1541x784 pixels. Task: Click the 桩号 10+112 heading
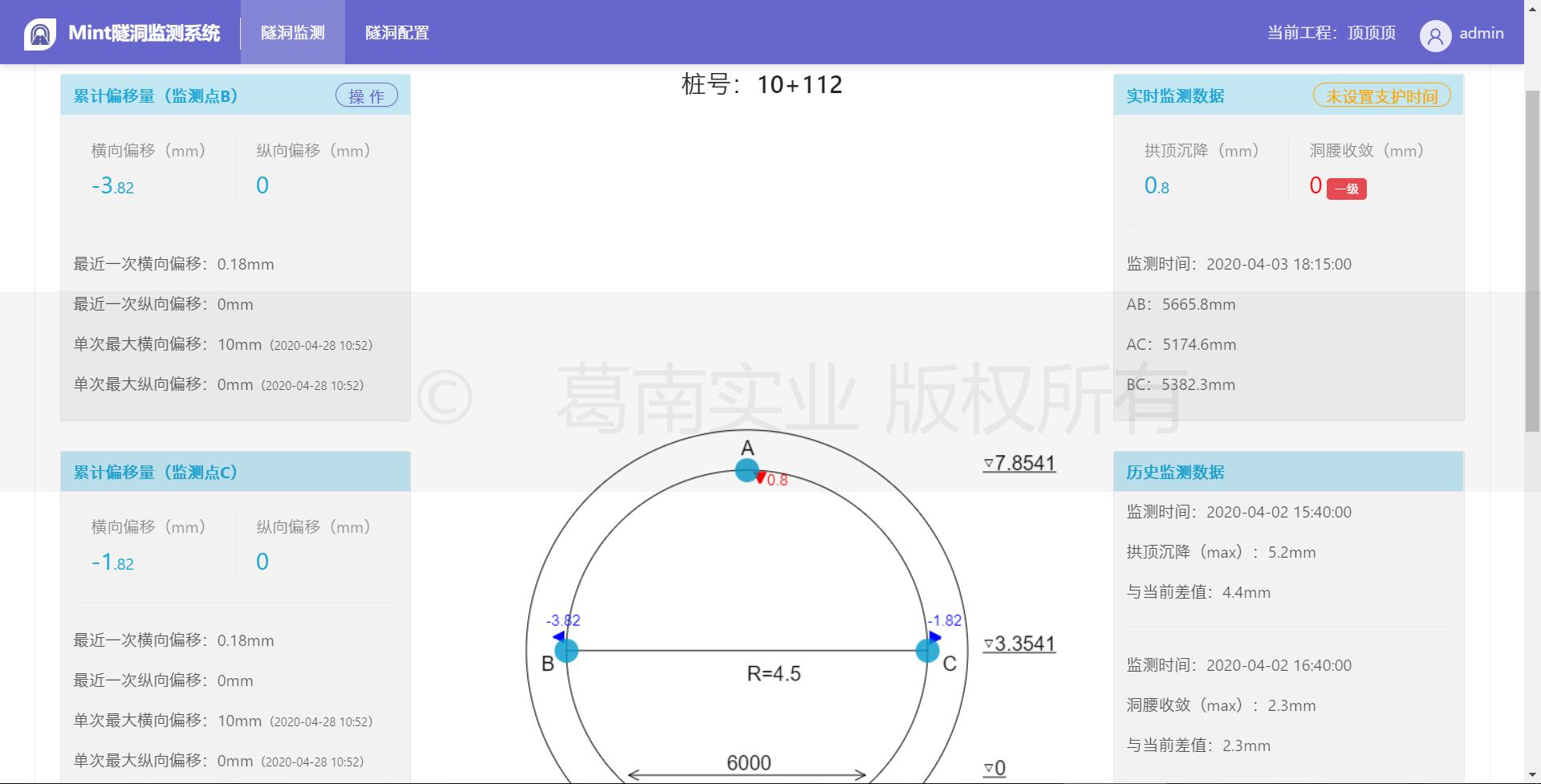pyautogui.click(x=762, y=84)
